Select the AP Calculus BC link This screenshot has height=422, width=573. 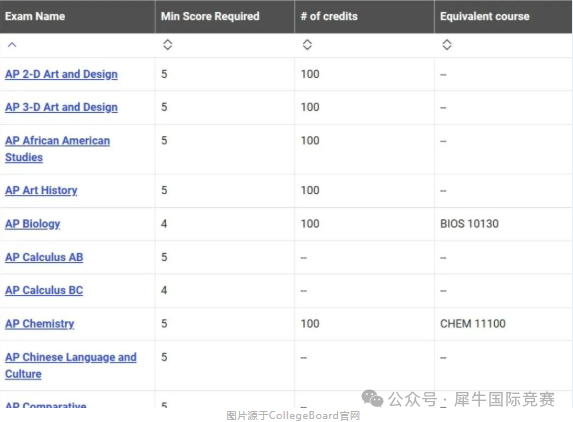pyautogui.click(x=44, y=290)
